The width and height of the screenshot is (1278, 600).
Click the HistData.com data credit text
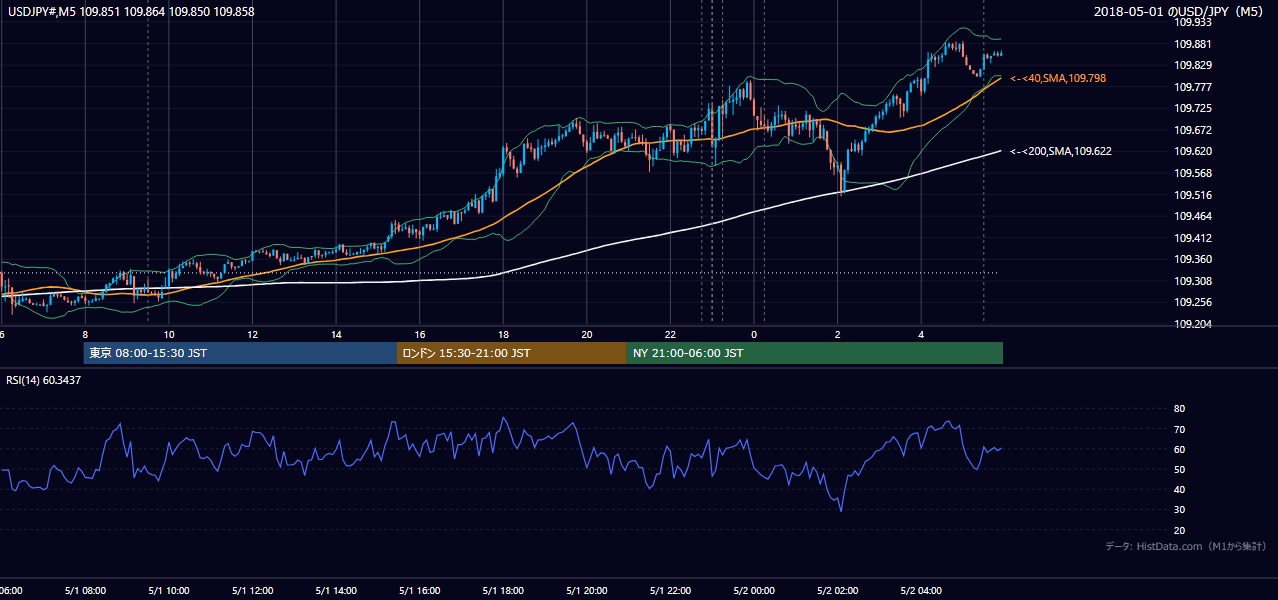point(1186,546)
